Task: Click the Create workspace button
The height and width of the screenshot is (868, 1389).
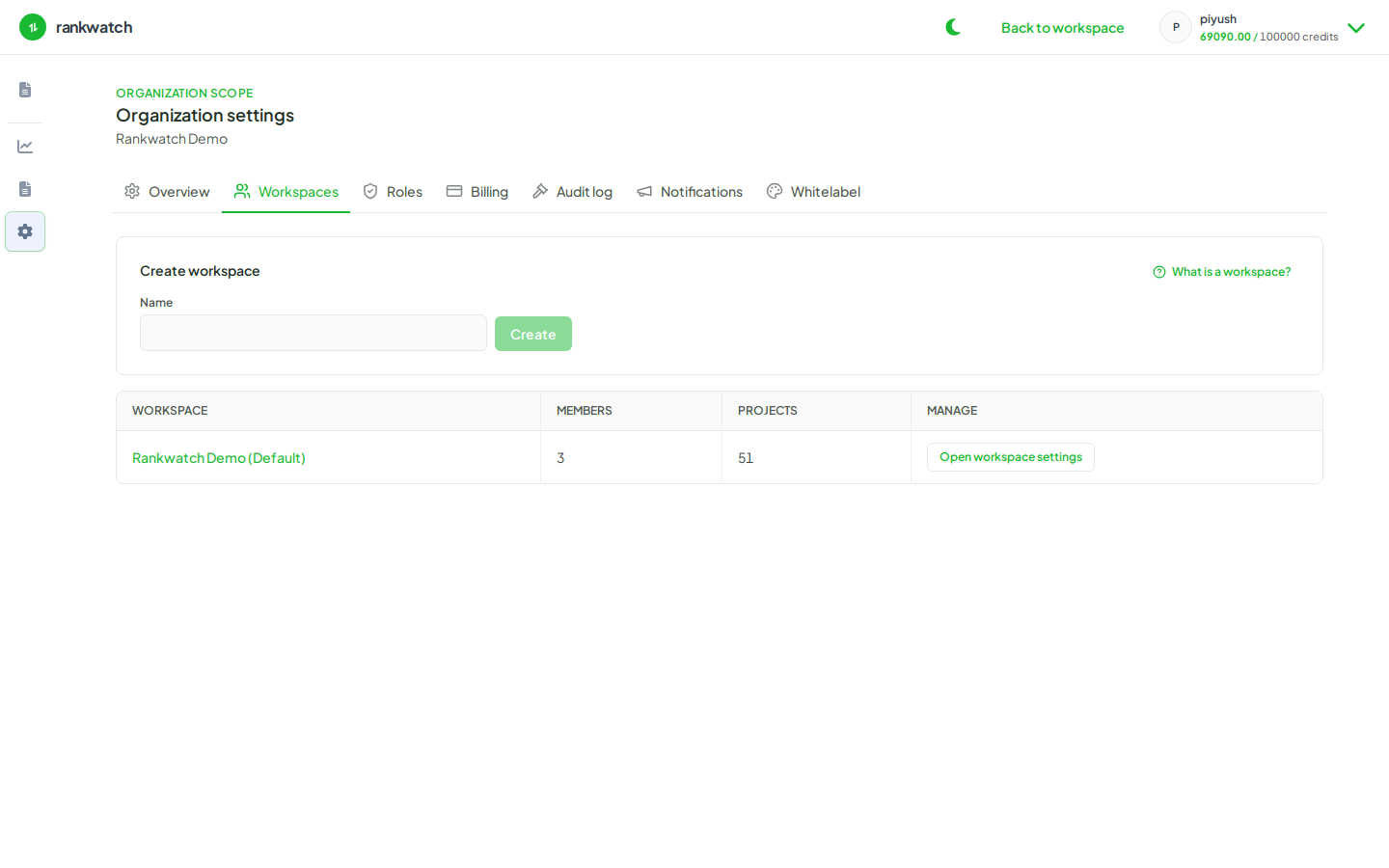Action: tap(533, 334)
